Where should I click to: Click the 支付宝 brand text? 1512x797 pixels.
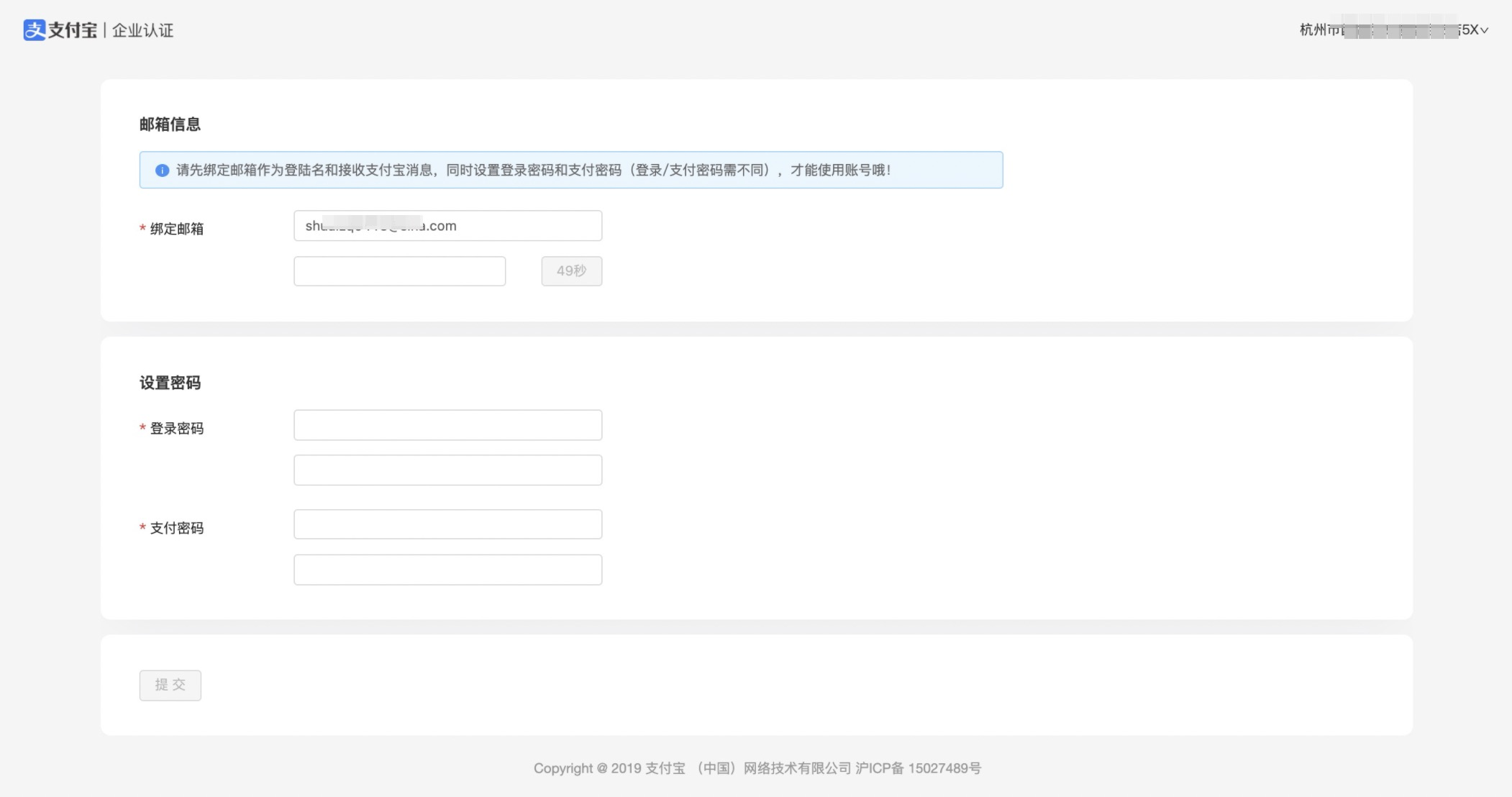73,30
